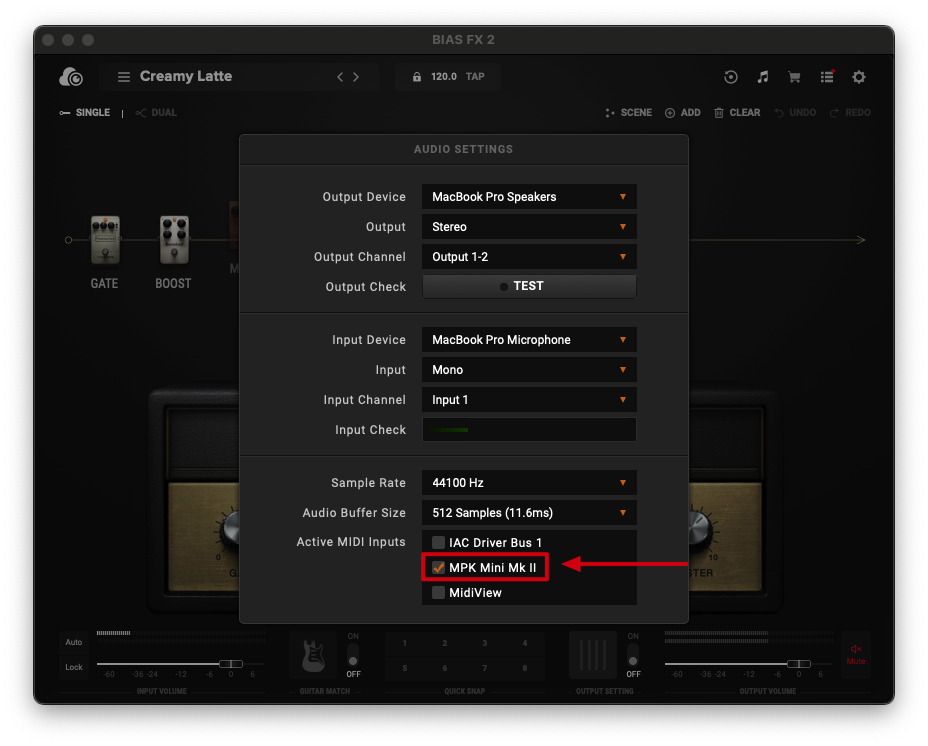The image size is (928, 746).
Task: Expand the Output Device dropdown
Action: [529, 197]
